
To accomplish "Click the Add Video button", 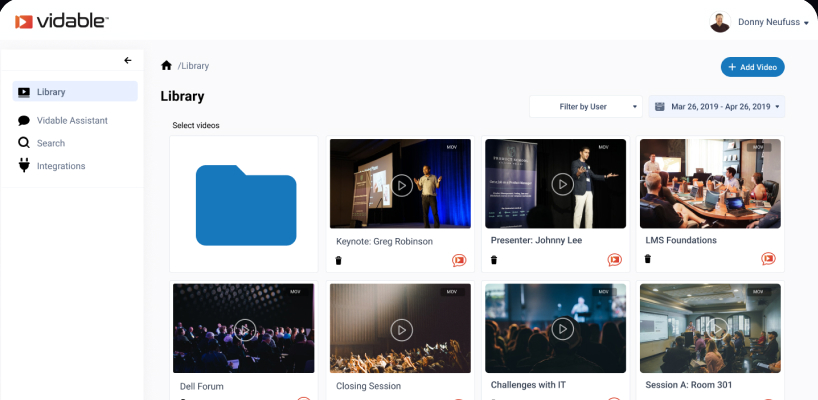I will click(752, 67).
